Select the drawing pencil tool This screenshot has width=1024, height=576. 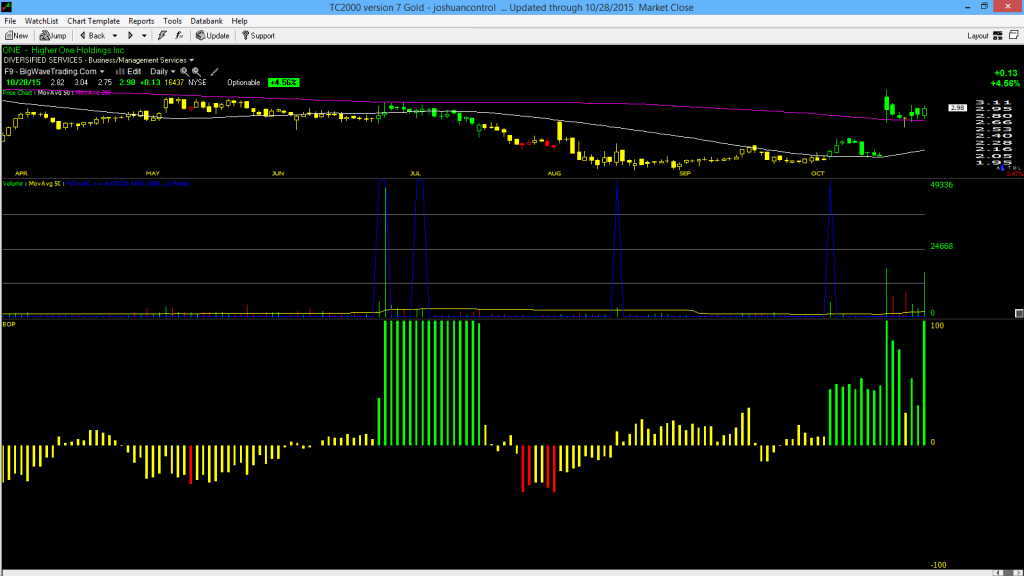[x=214, y=72]
